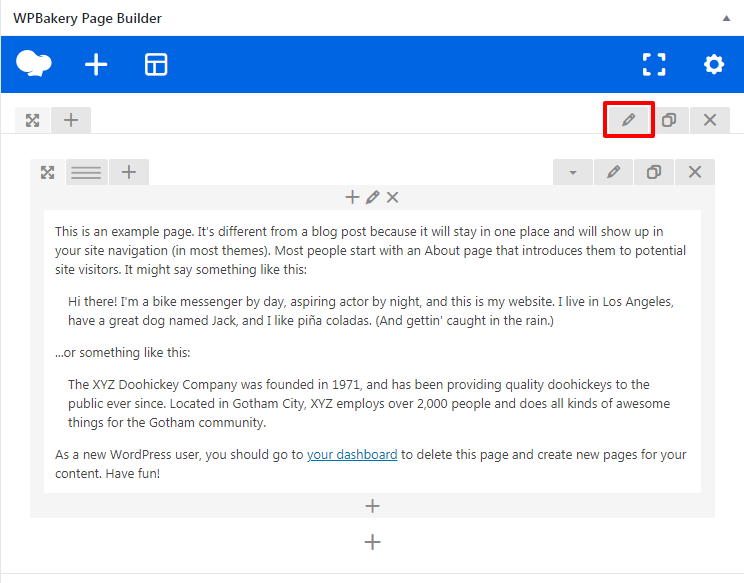
Task: Open the Templates layout icon
Action: 156,65
